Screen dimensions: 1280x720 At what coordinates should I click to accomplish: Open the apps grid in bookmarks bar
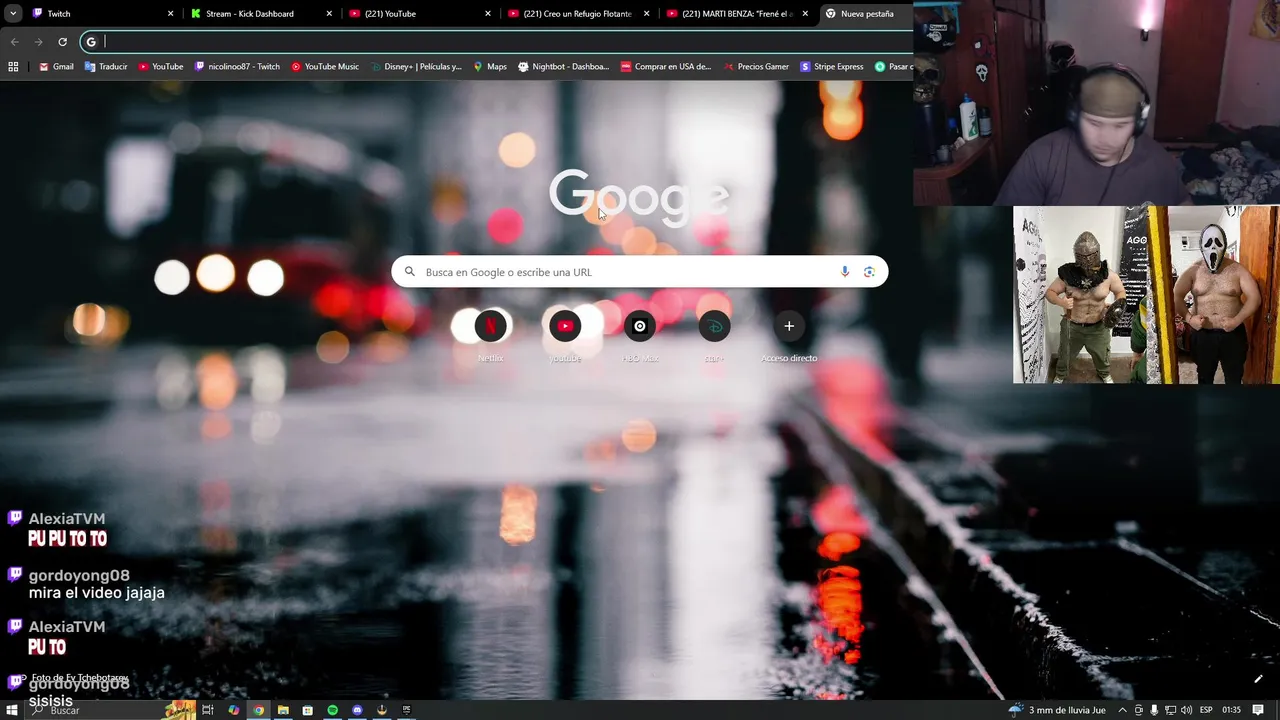(13, 67)
